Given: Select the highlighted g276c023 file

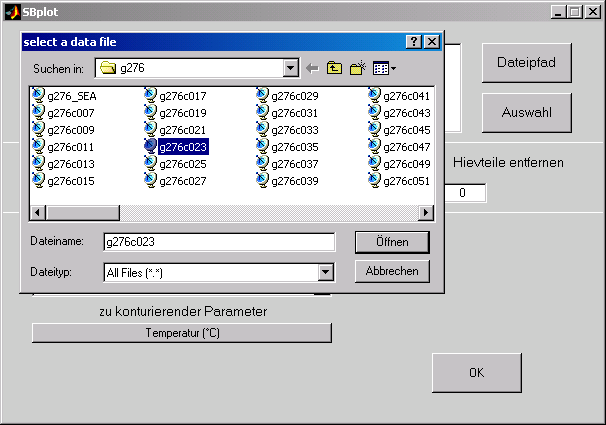Looking at the screenshot, I should (x=182, y=146).
